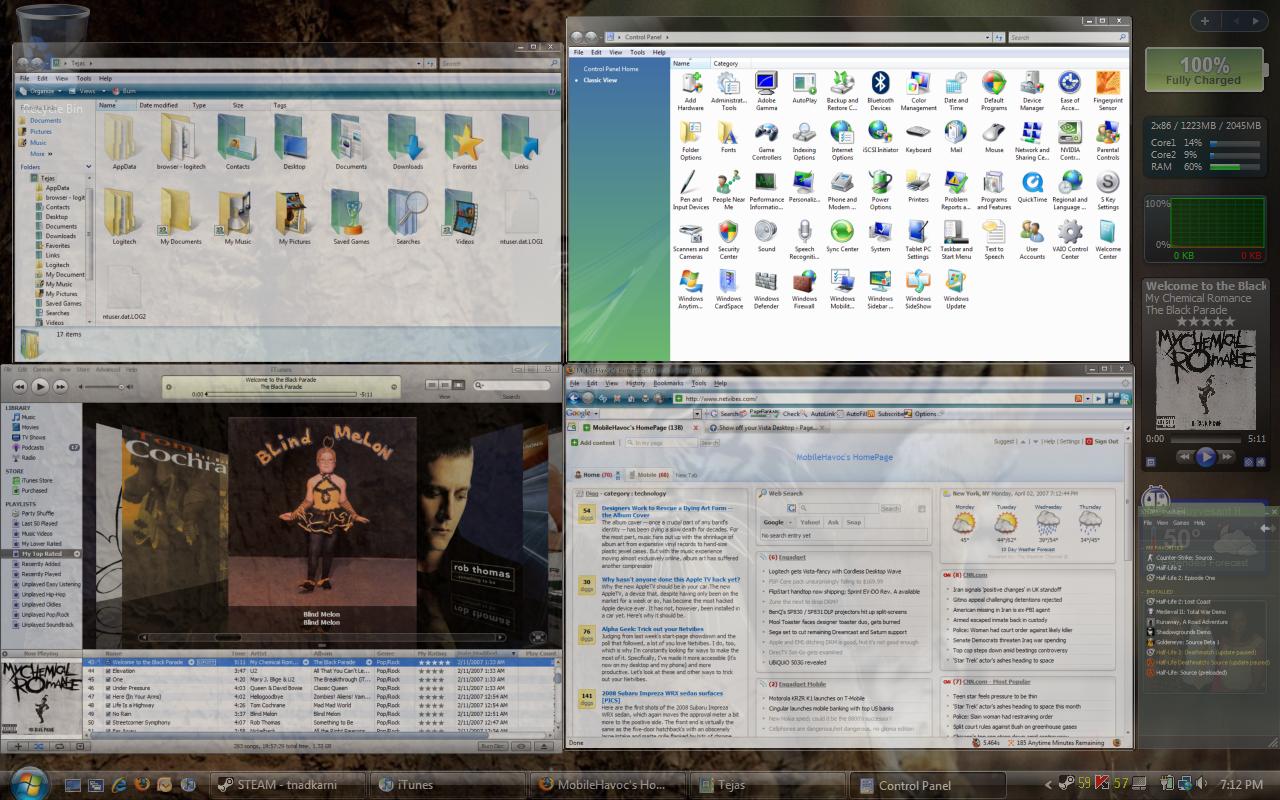Click Classic View in Control Panel

600,80
